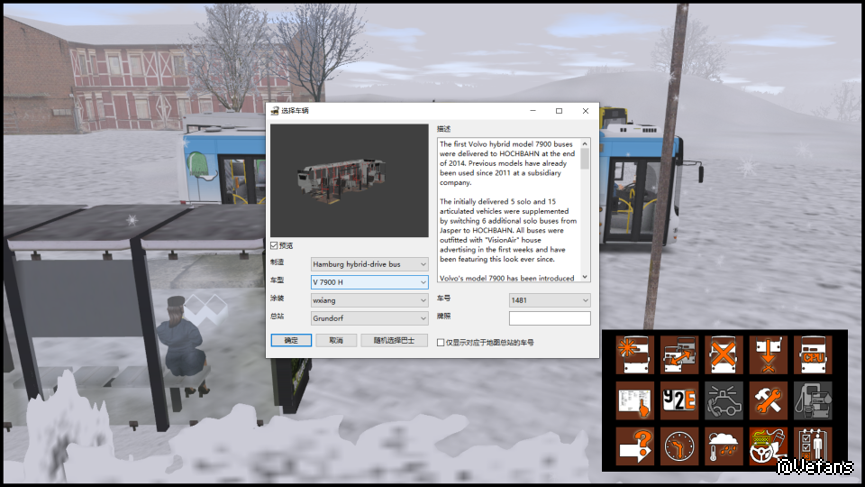Open the 1481 vehicle number dropdown
Image resolution: width=865 pixels, height=487 pixels.
(x=549, y=300)
